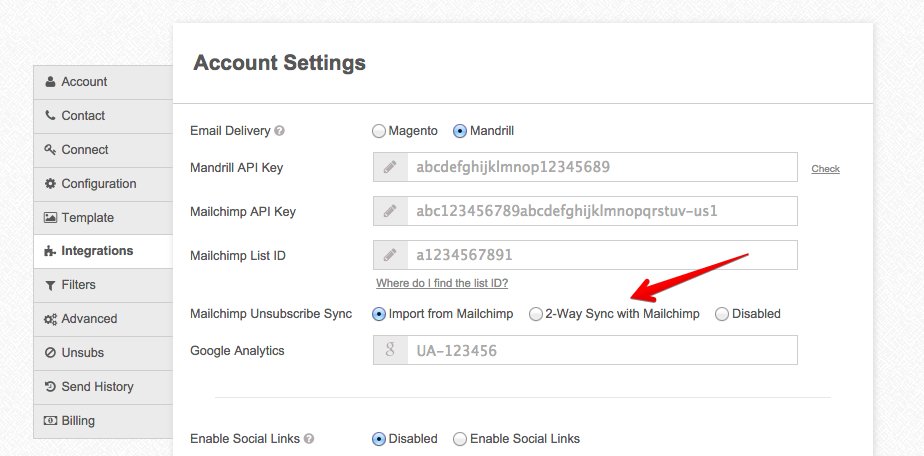Click the pencil icon beside Mailchimp API Key
The width and height of the screenshot is (924, 456).
point(388,211)
